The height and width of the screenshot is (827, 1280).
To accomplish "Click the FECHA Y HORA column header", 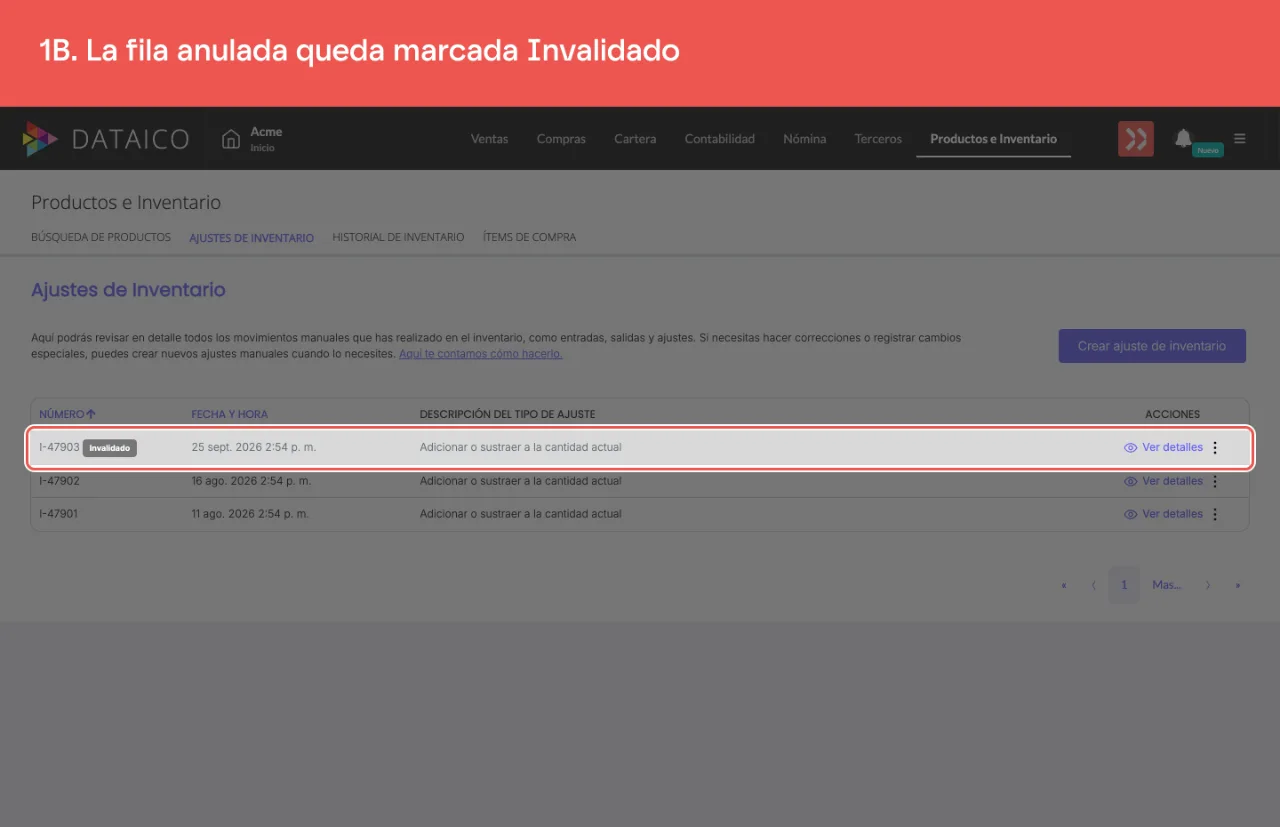I will click(230, 414).
